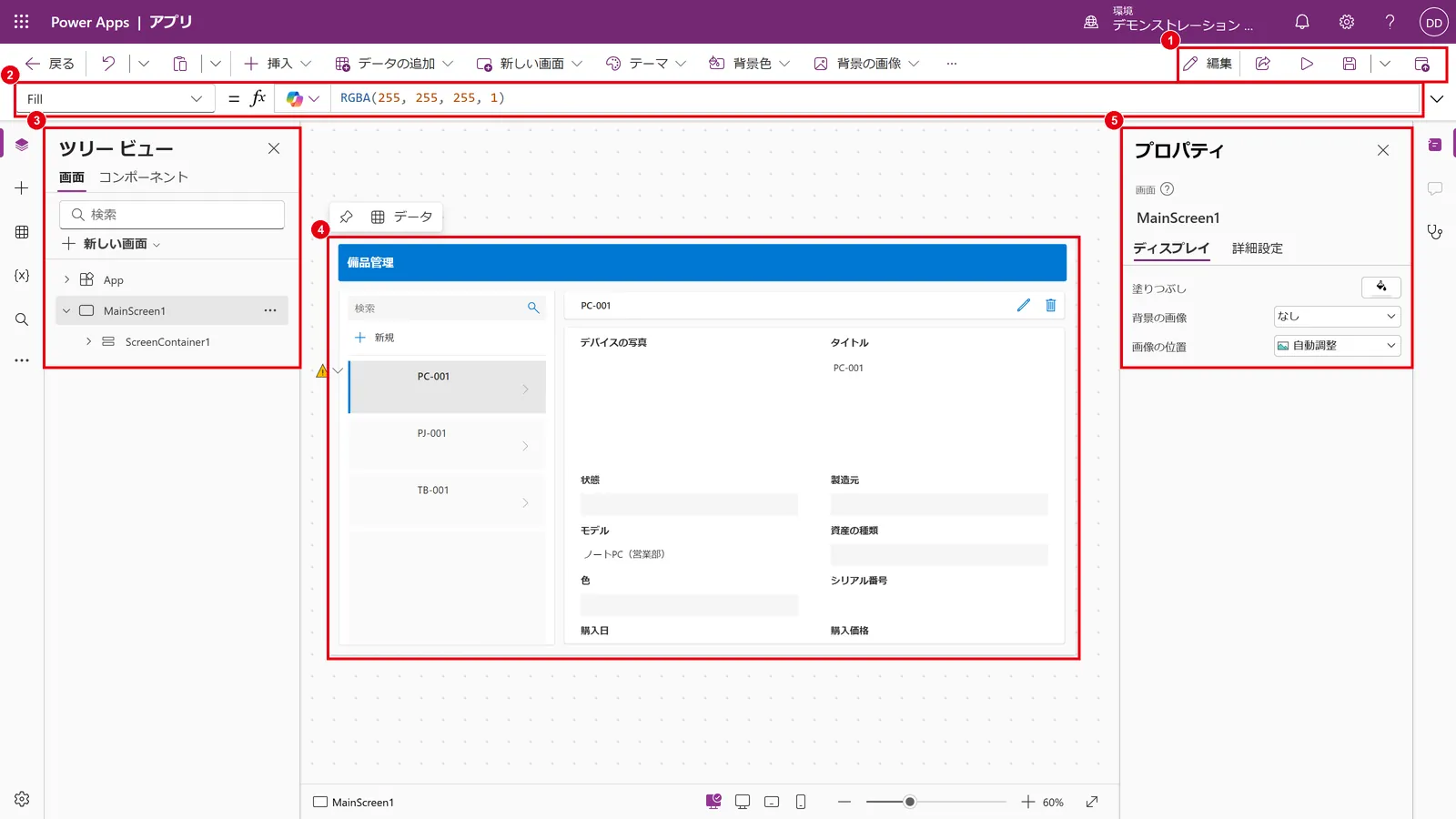Viewport: 1456px width, 819px height.
Task: Open the 塗りつぶし fill color picker
Action: [1381, 288]
